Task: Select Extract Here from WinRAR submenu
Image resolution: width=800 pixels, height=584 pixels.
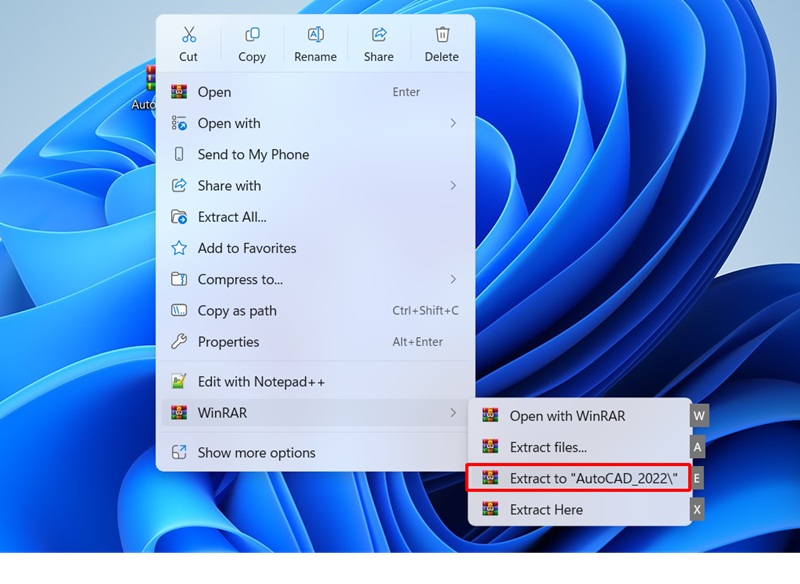Action: coord(546,510)
